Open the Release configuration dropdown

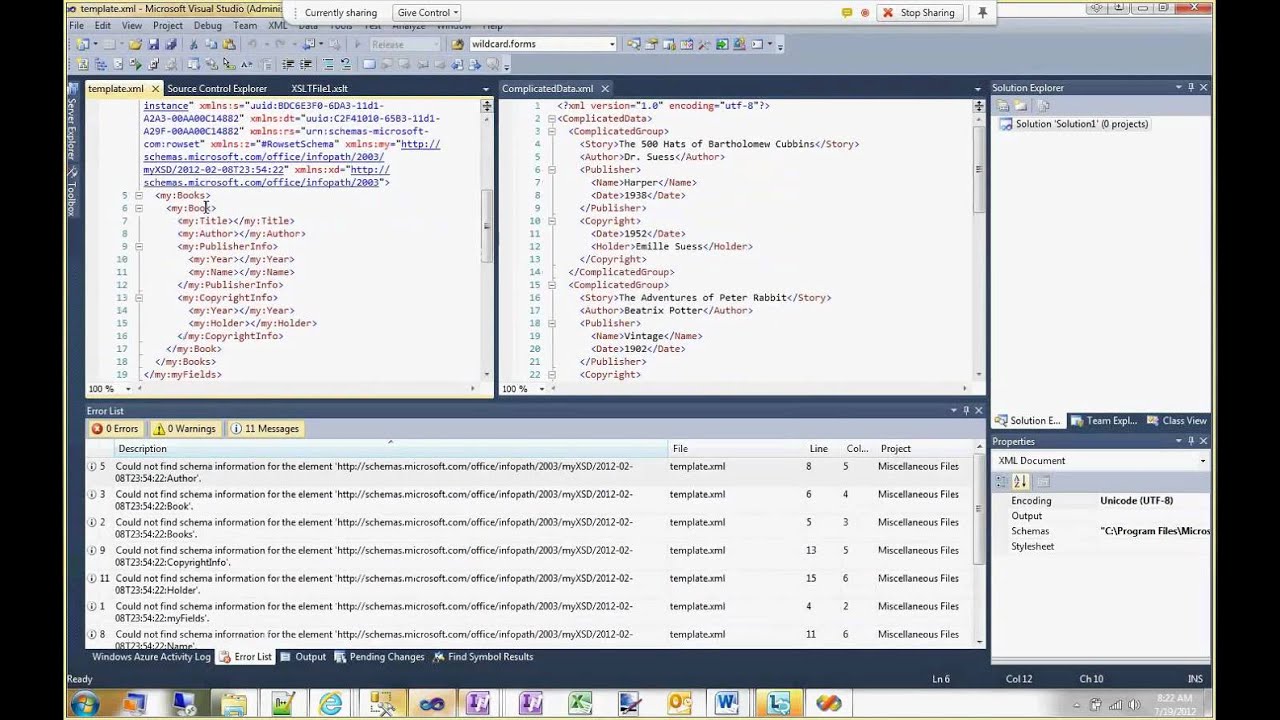(404, 44)
